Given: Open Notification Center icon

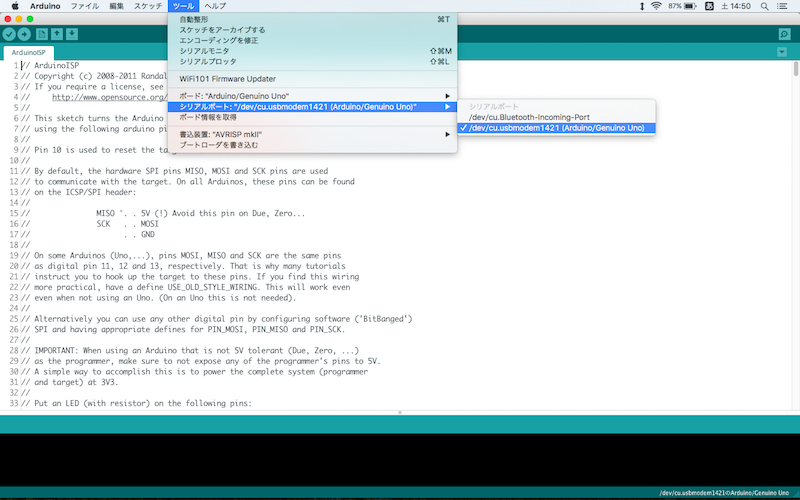Looking at the screenshot, I should tap(782, 6).
